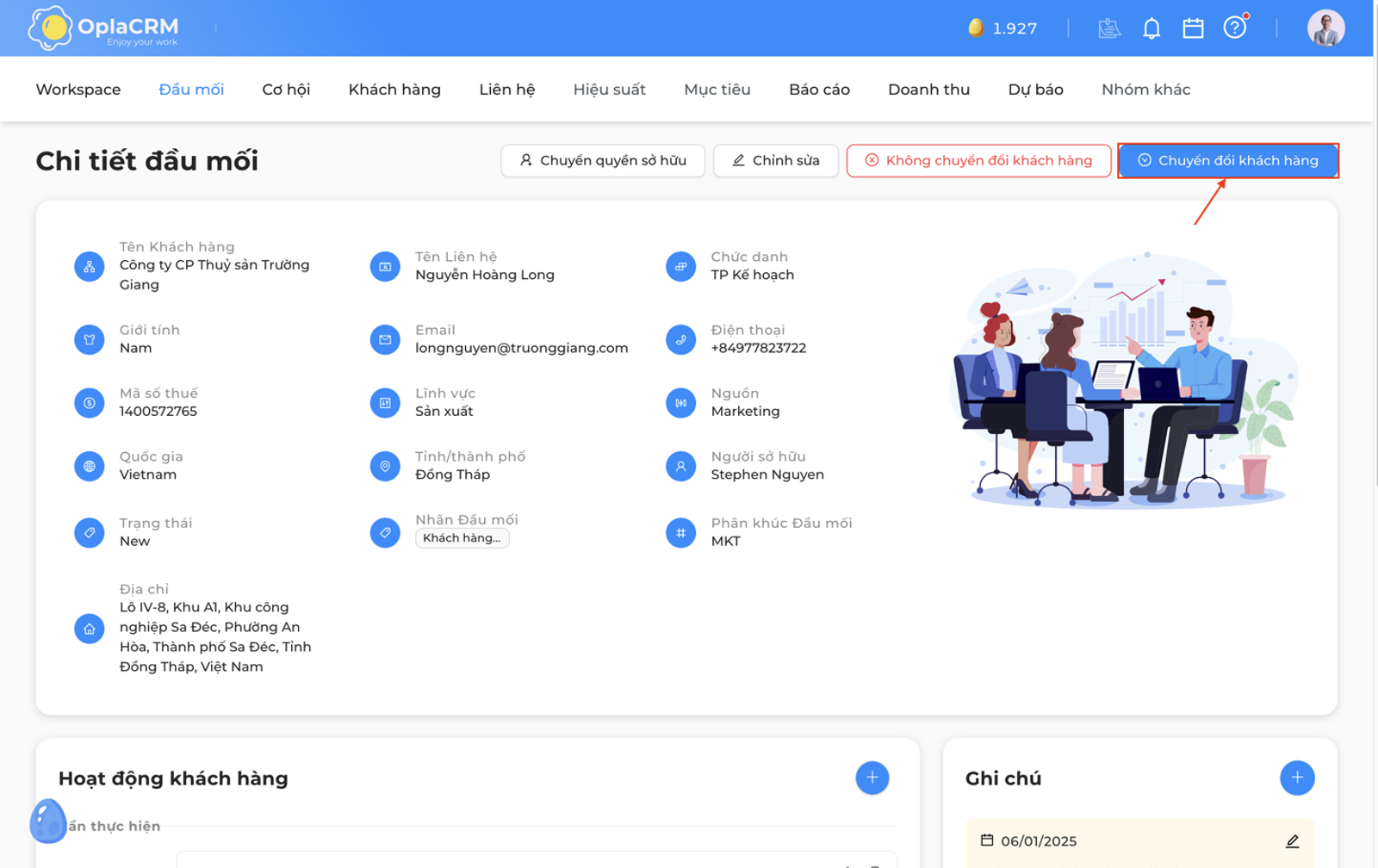Click the Marketing source value
Image resolution: width=1378 pixels, height=868 pixels.
[x=745, y=412]
